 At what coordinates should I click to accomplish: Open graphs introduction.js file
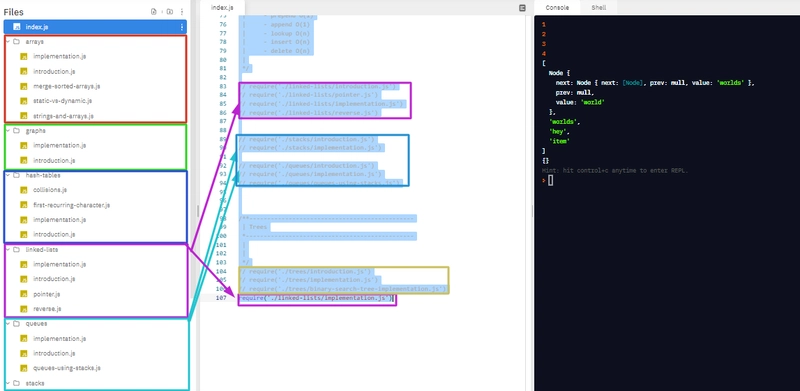point(54,160)
